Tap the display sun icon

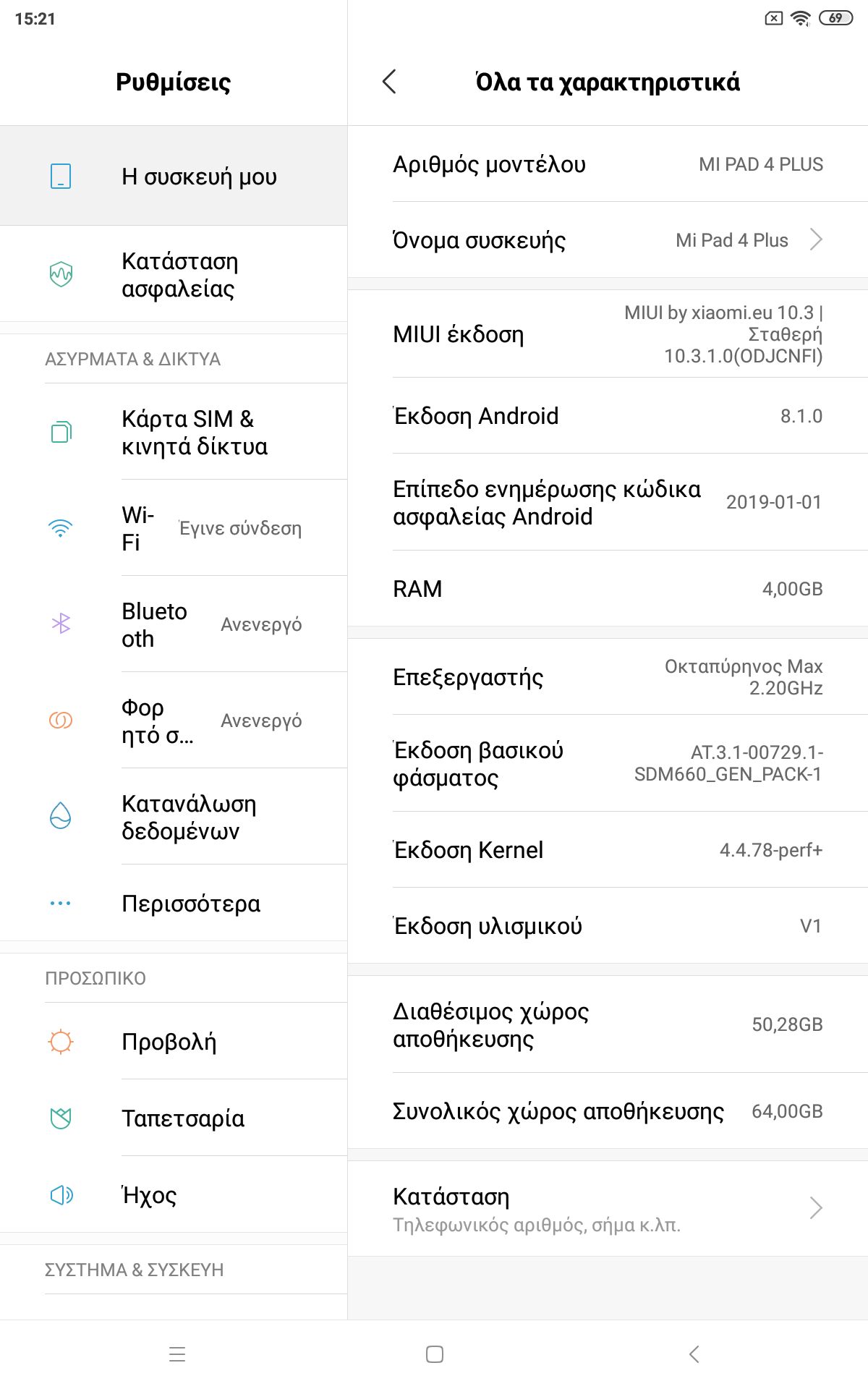pyautogui.click(x=61, y=1042)
